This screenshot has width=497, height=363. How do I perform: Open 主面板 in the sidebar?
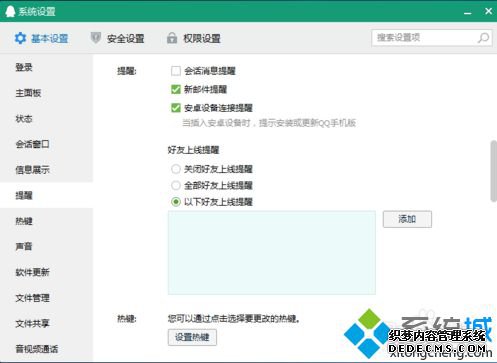coord(46,93)
